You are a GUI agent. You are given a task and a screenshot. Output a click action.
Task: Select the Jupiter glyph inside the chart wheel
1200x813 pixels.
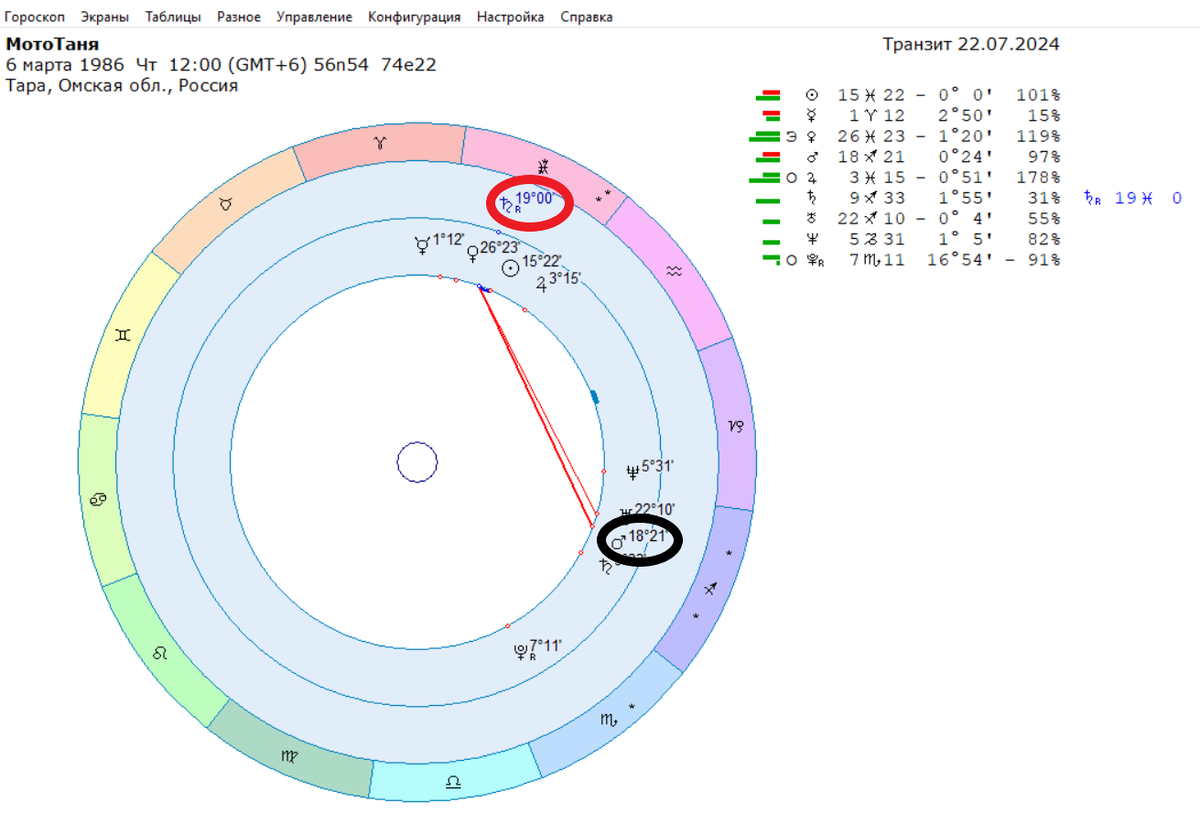[542, 284]
